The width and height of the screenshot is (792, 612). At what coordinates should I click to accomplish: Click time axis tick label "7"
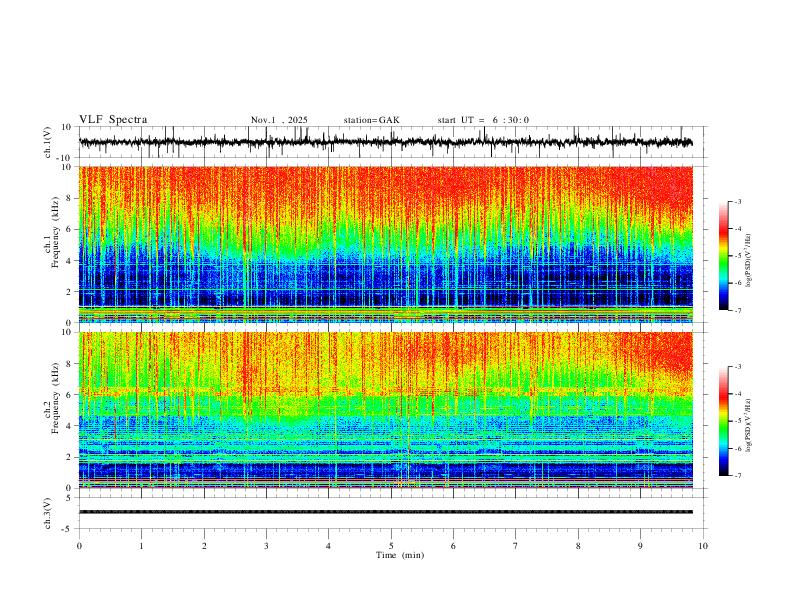516,546
